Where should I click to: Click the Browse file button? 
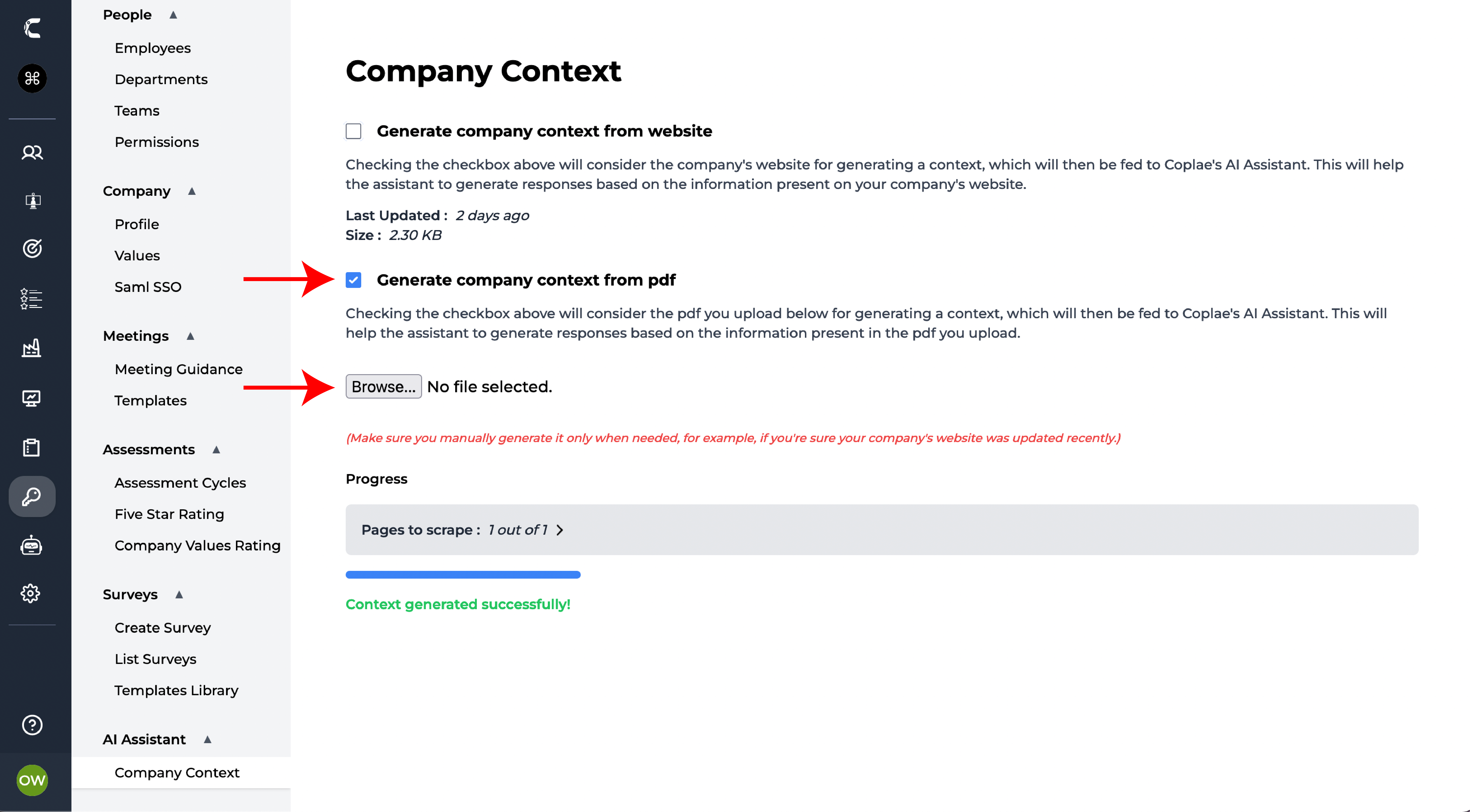click(384, 386)
